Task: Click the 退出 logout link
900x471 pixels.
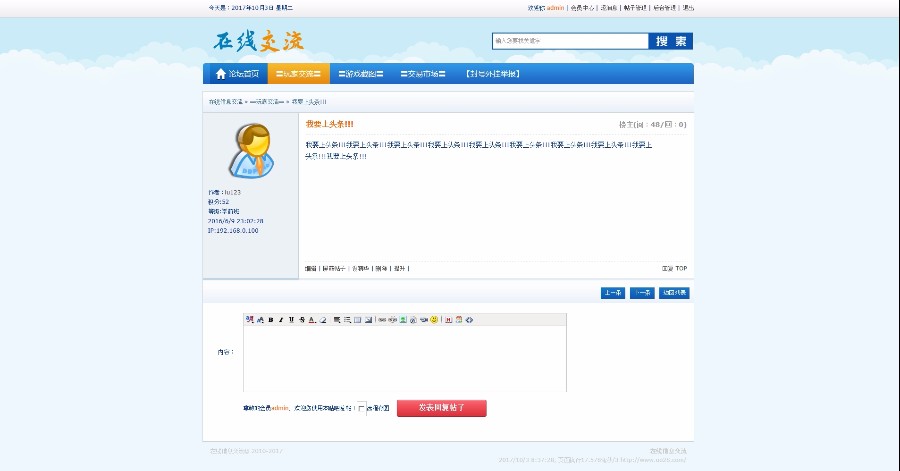Action: [688, 8]
